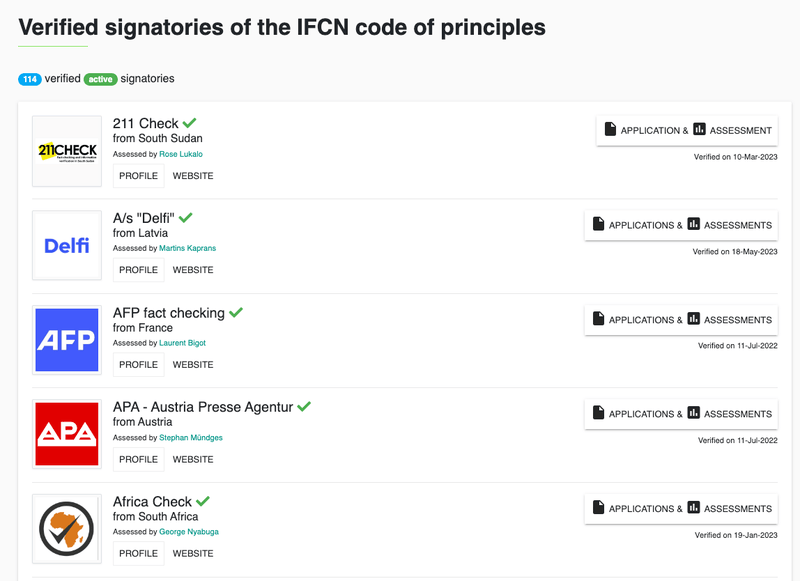Click APA's applications document icon
The image size is (800, 581).
pos(598,413)
